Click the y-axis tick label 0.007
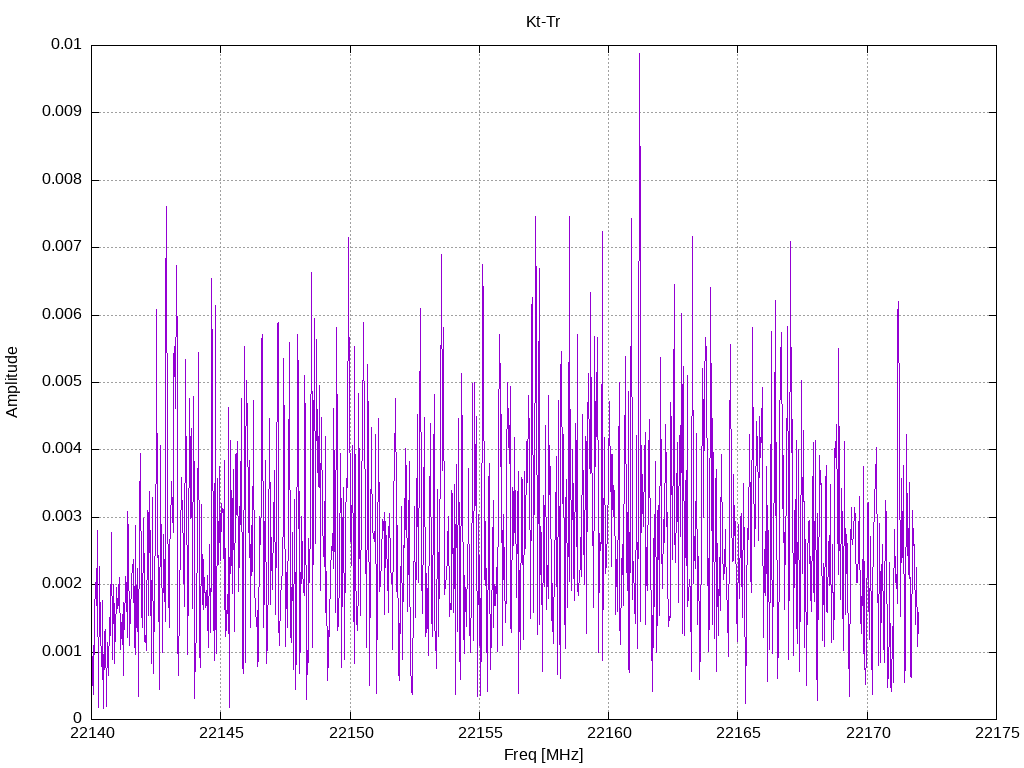Screen dimensions: 1024x768 pos(61,247)
